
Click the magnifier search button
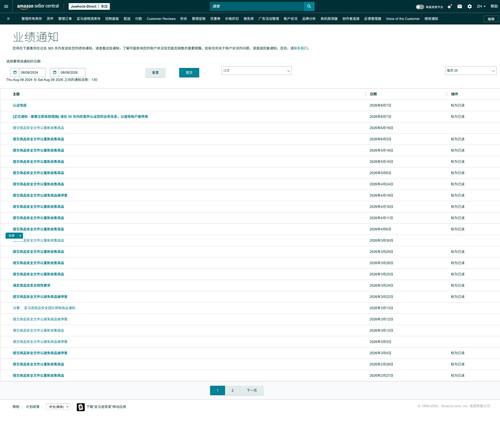pos(309,6)
